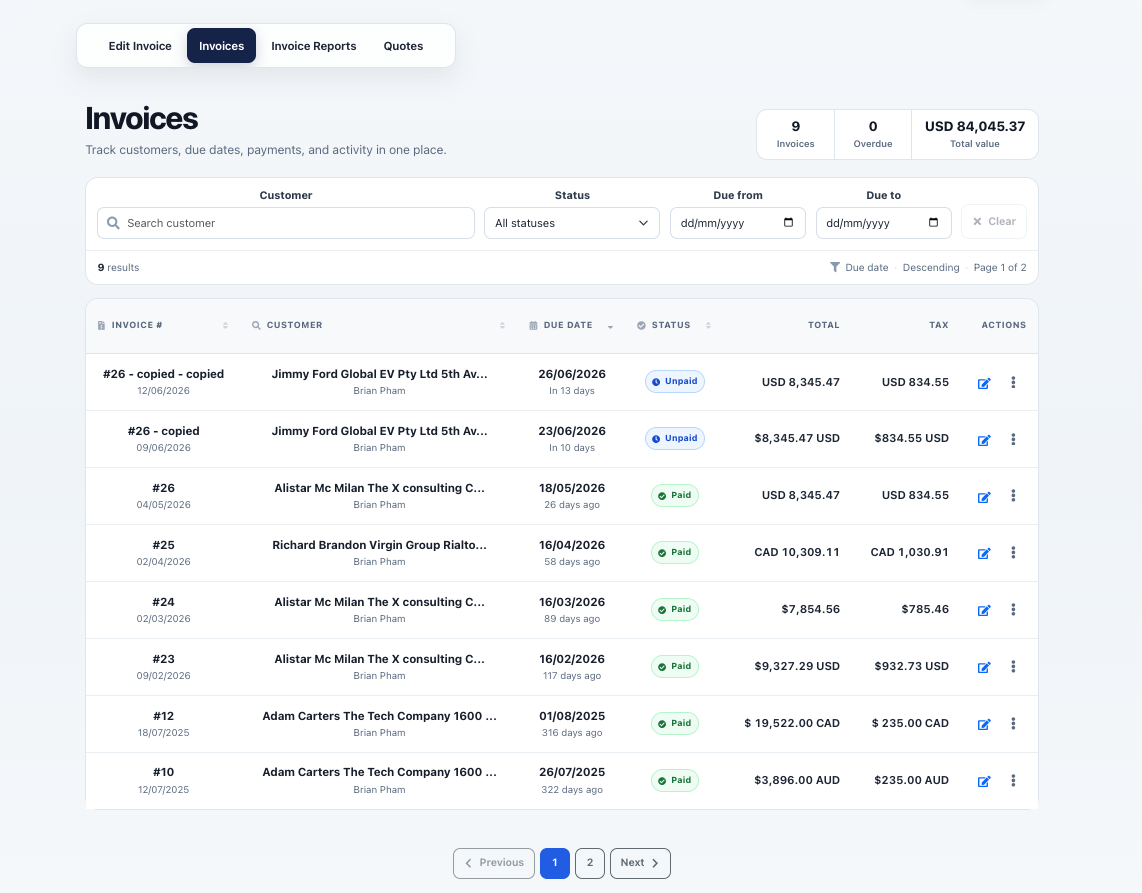1142x893 pixels.
Task: Click the 9 Invoices stat
Action: [795, 134]
